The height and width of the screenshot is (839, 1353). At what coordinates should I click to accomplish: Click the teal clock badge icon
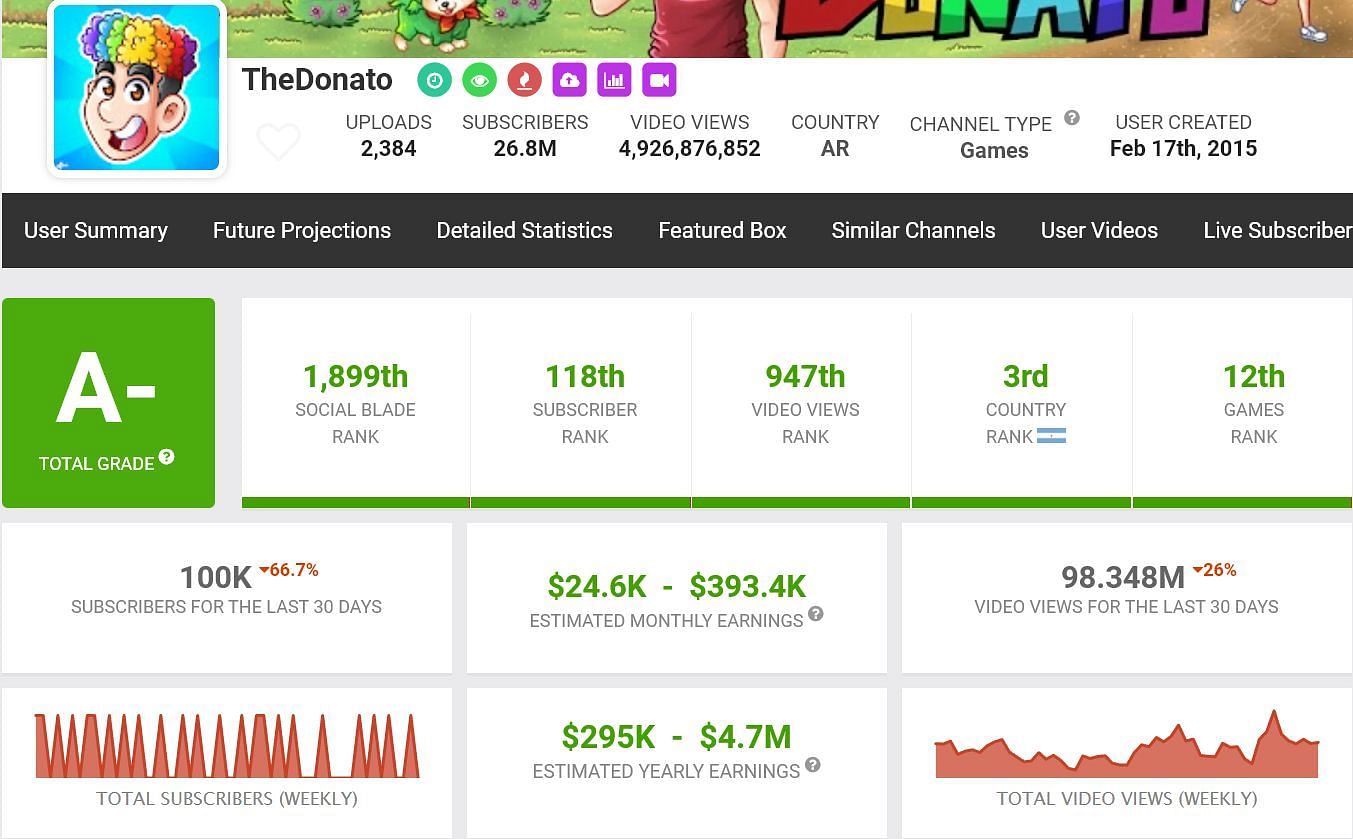tap(434, 80)
